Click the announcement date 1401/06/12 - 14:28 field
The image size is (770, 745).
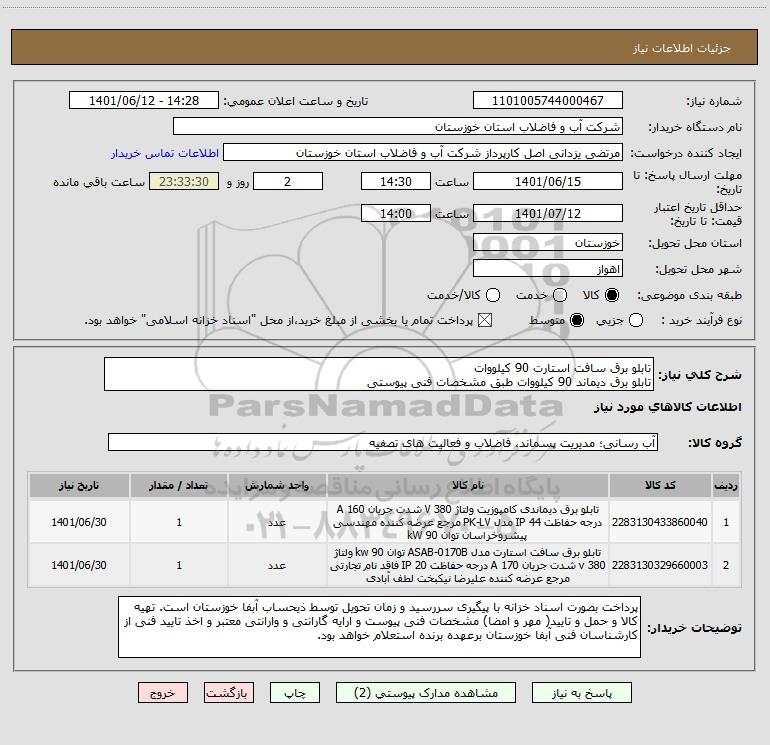pyautogui.click(x=144, y=101)
